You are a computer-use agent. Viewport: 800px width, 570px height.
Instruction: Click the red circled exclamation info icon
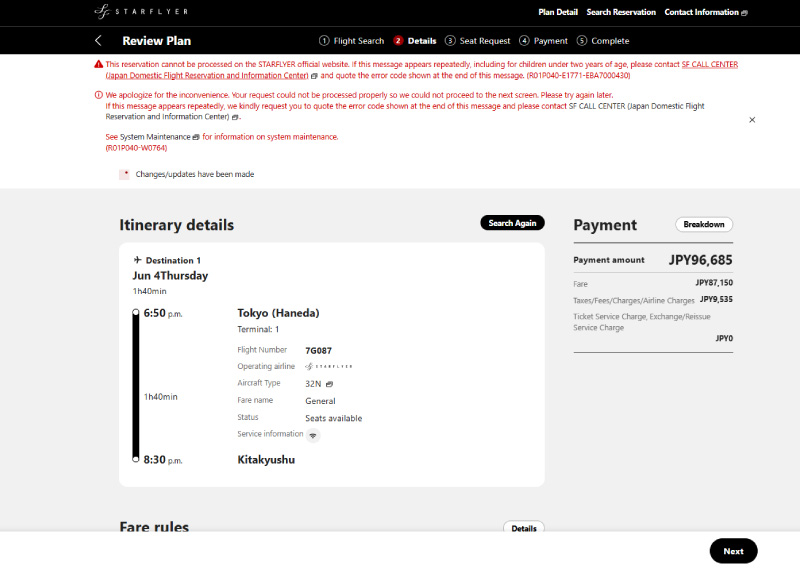[98, 95]
